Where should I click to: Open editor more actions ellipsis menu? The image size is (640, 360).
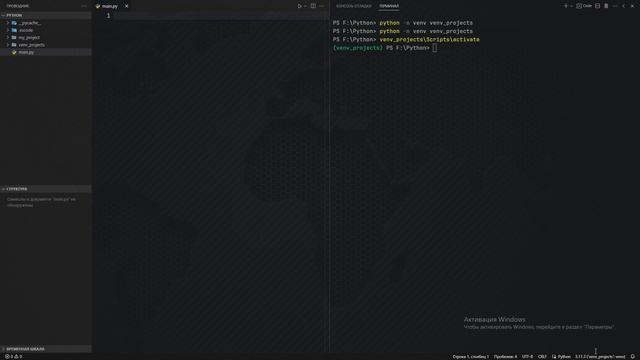322,6
